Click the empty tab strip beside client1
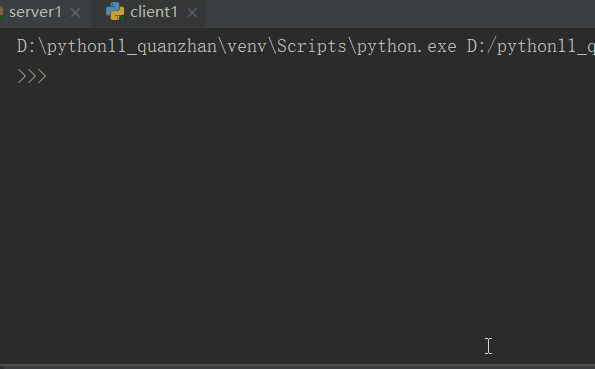The height and width of the screenshot is (369, 595). point(400,13)
